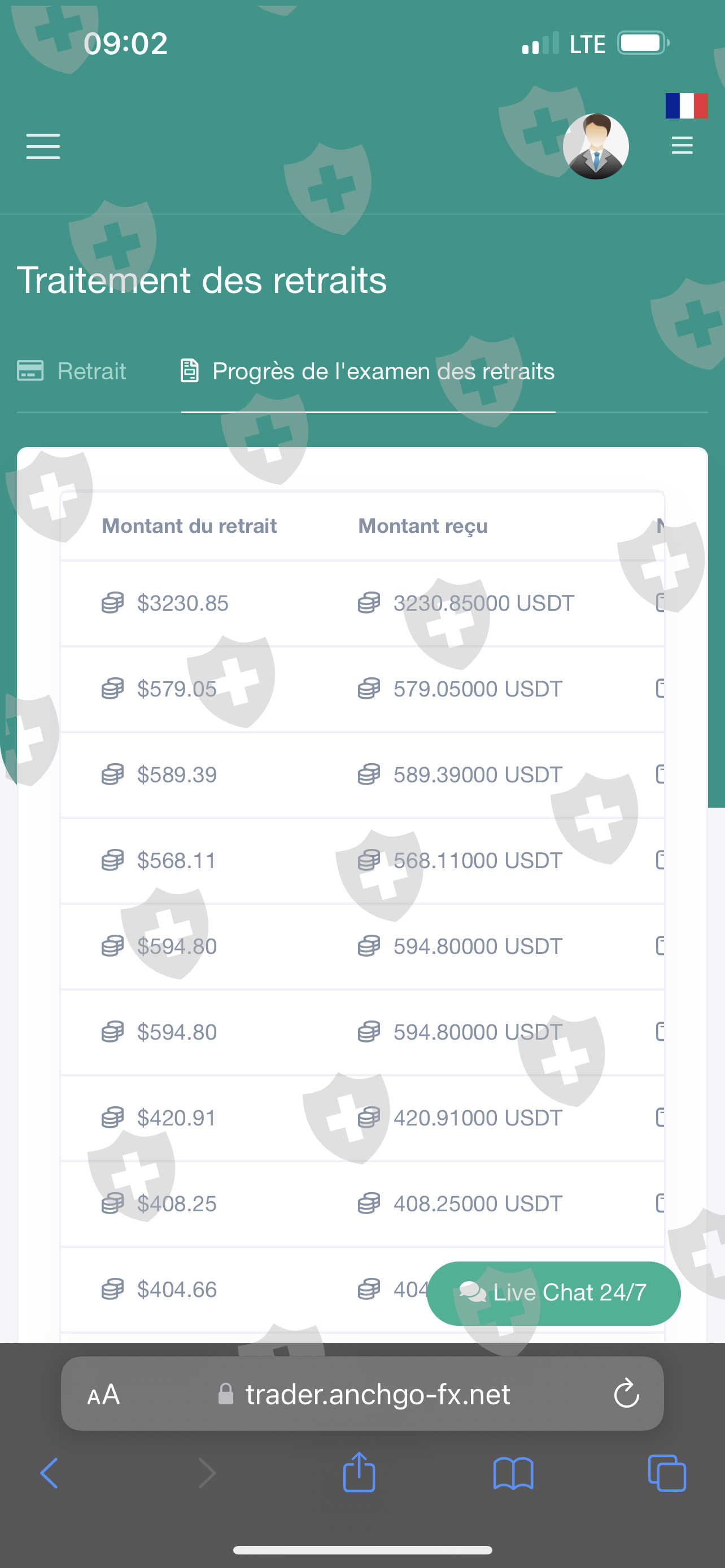The width and height of the screenshot is (725, 1568).
Task: Select the 589.39000 USDT received amount
Action: 477,775
